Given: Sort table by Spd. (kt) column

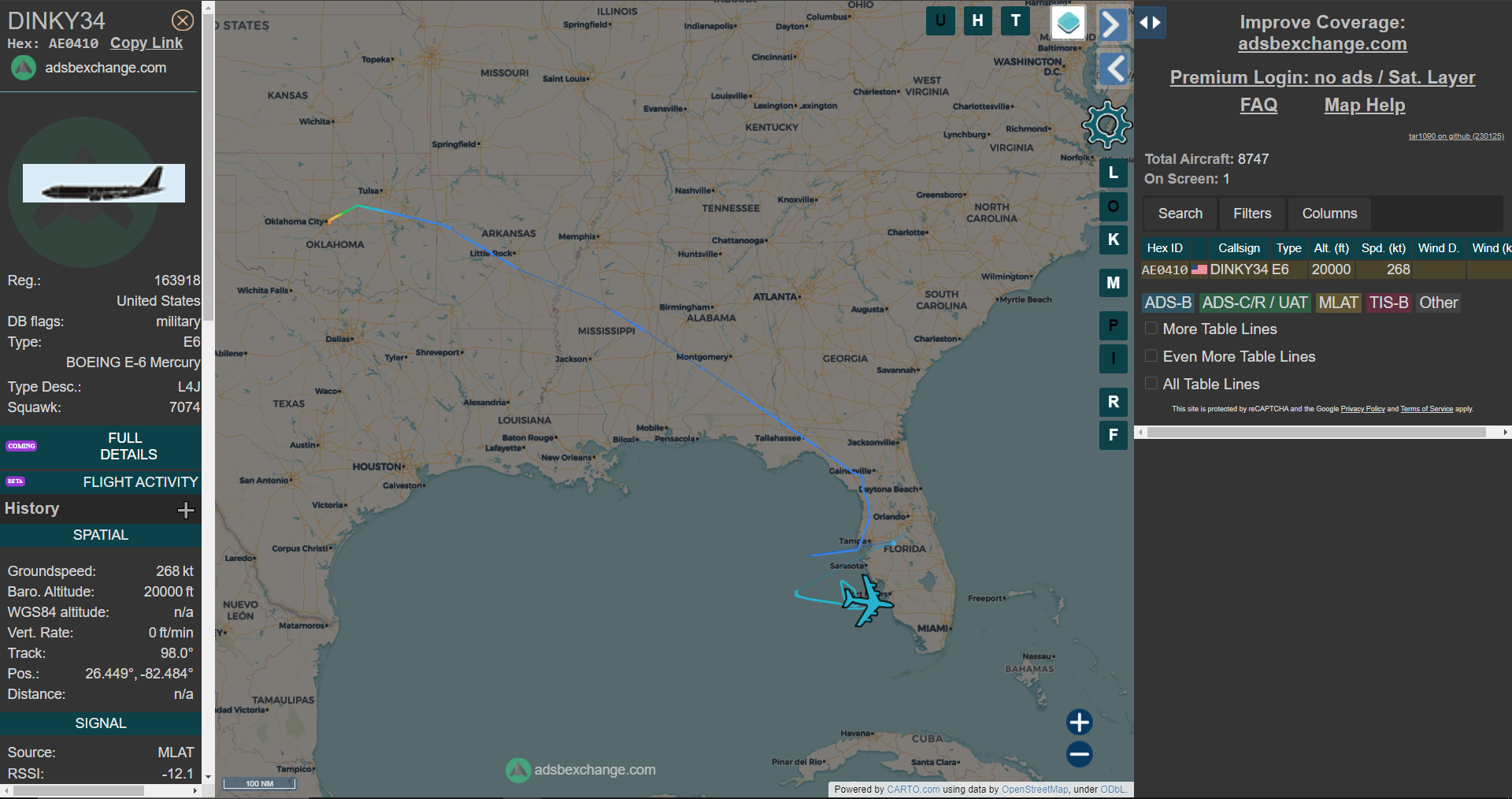Looking at the screenshot, I should [x=1384, y=248].
